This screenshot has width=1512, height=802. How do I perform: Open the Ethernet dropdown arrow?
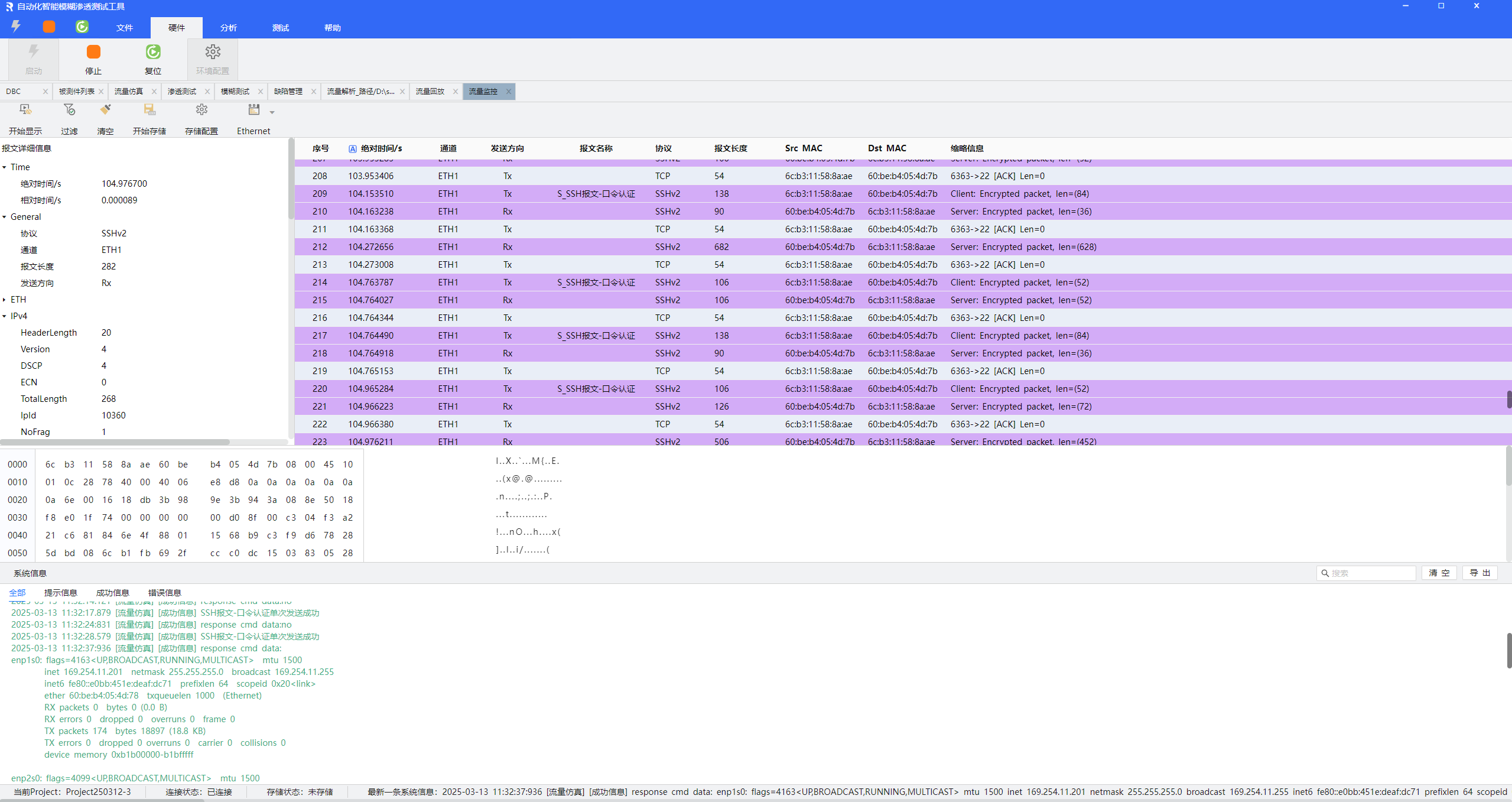click(272, 112)
